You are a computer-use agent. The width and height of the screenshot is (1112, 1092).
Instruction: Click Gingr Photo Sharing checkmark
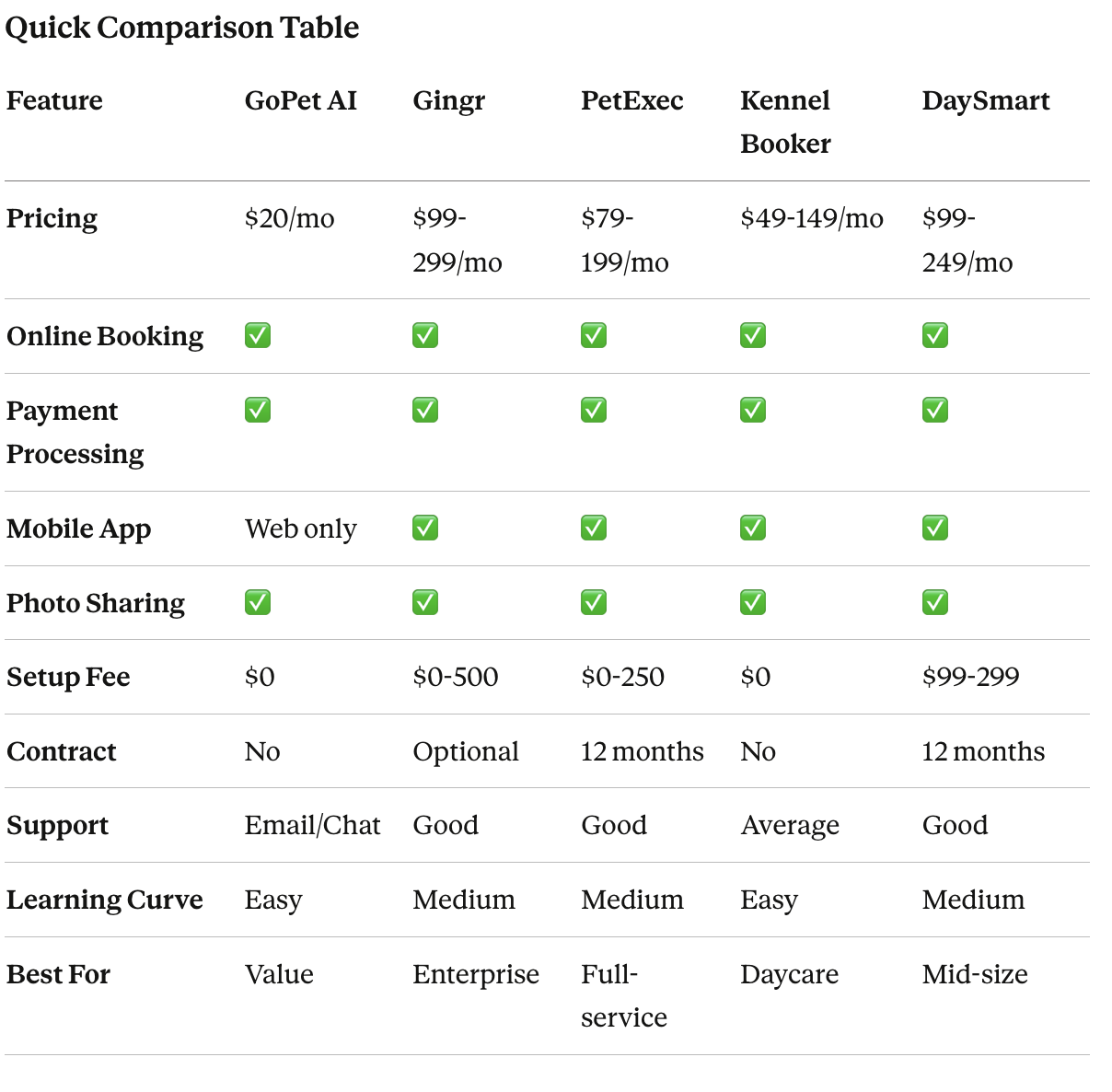(425, 602)
